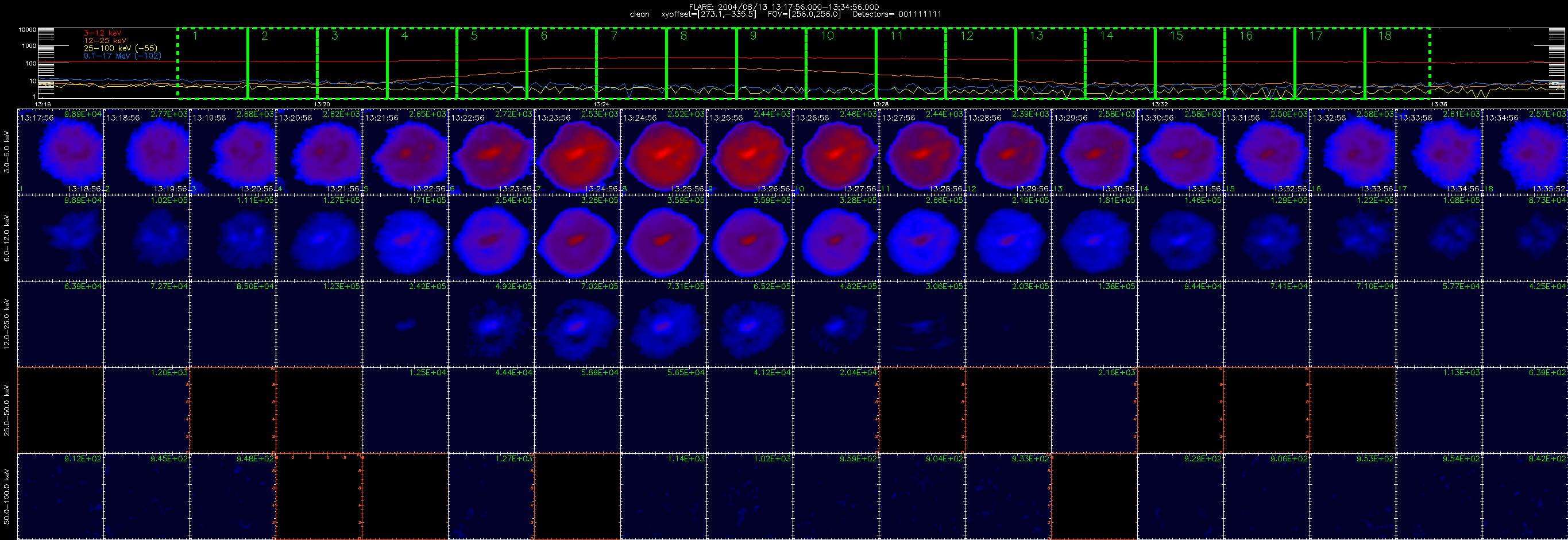This screenshot has height=540, width=1568.
Task: Open the 6-12 keV image labeled 2.66E+05
Action: click(923, 238)
